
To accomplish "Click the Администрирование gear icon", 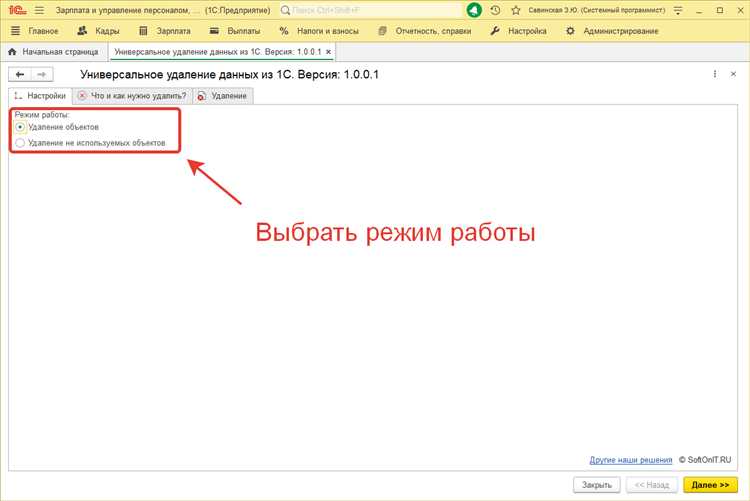I will point(570,31).
